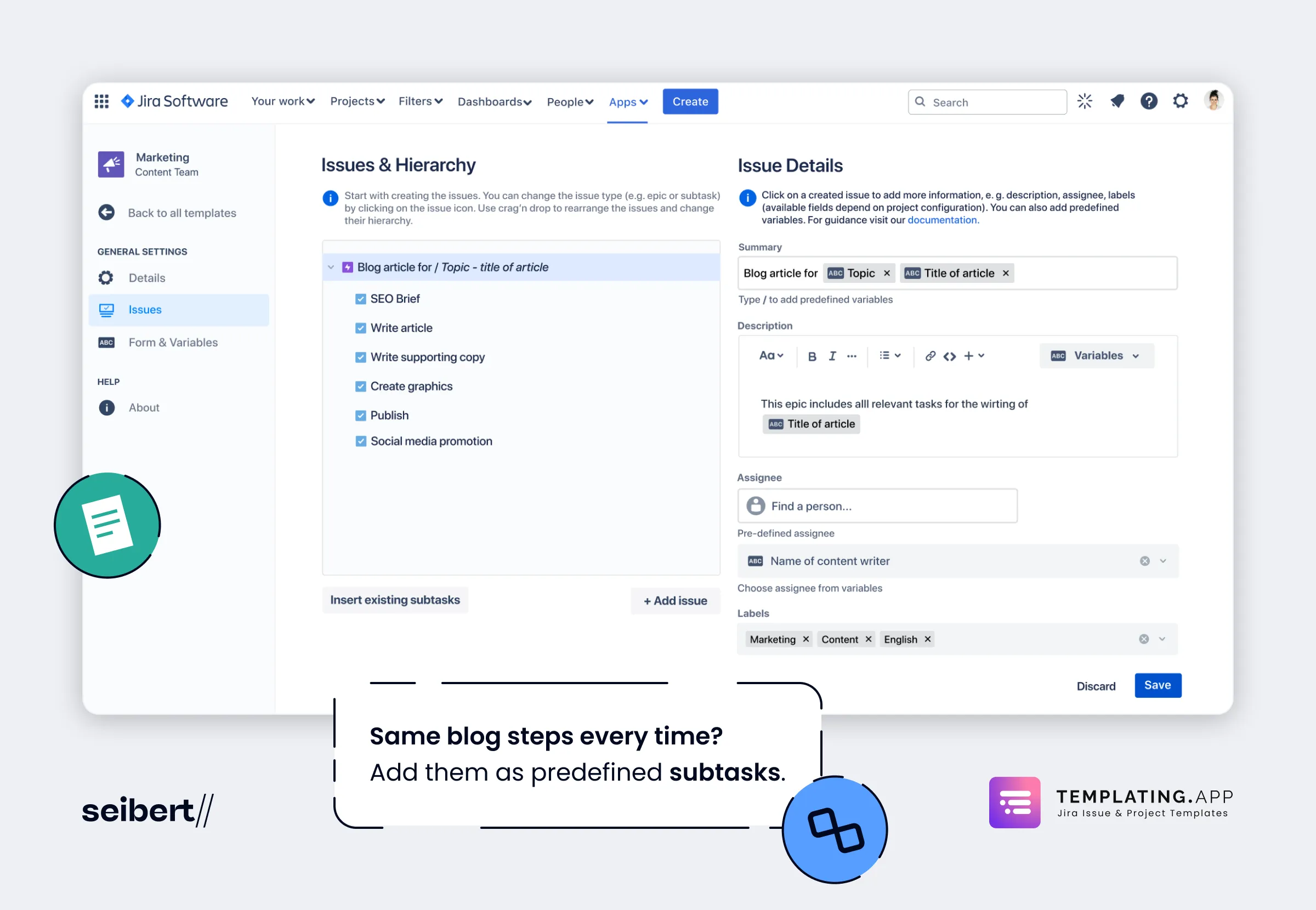Discard the issue changes
This screenshot has height=910, width=1316.
coord(1096,686)
